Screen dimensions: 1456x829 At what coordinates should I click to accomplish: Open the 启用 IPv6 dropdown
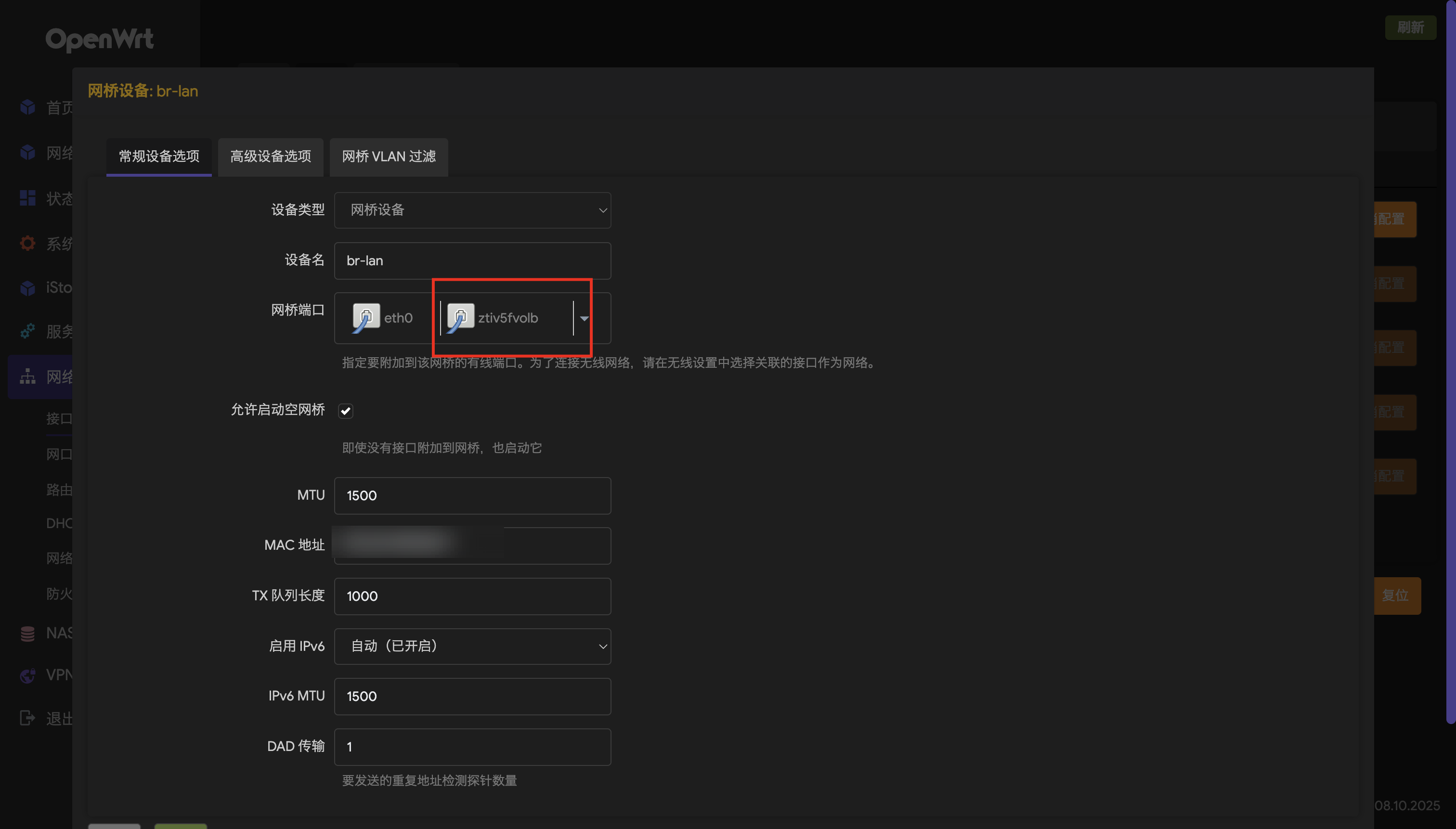[x=472, y=646]
